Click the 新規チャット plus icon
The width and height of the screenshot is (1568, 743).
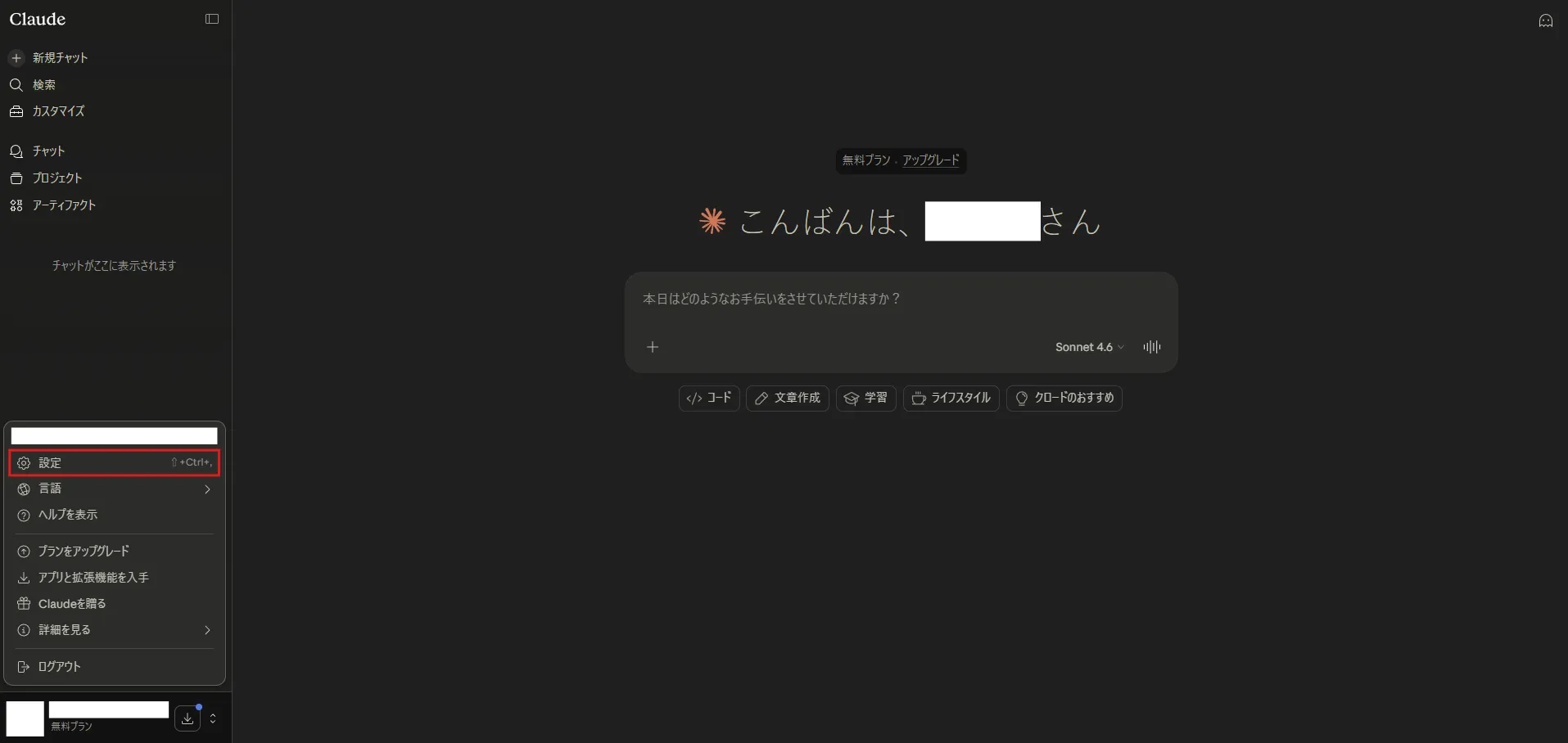(16, 58)
